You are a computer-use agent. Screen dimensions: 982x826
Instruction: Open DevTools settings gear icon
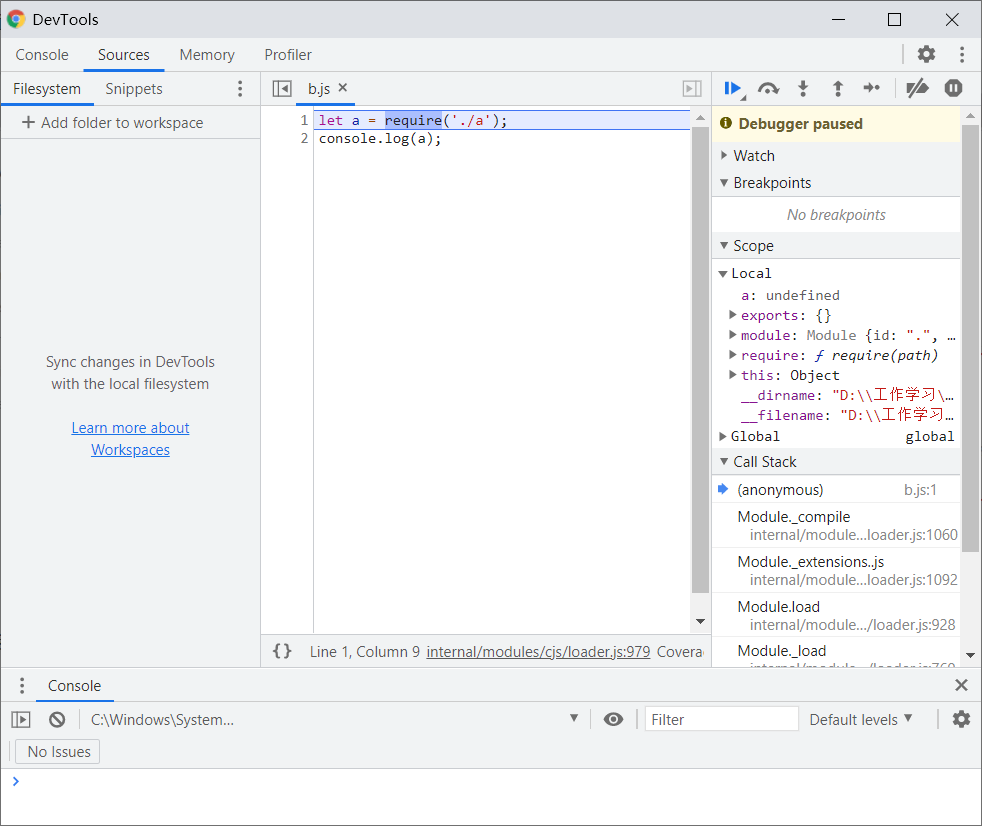(x=927, y=54)
